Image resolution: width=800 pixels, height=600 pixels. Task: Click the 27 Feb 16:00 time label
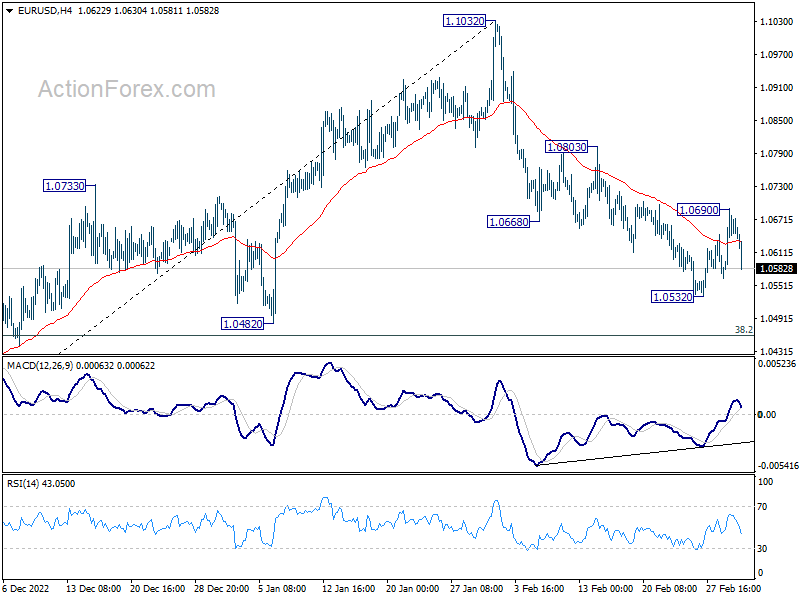point(733,589)
